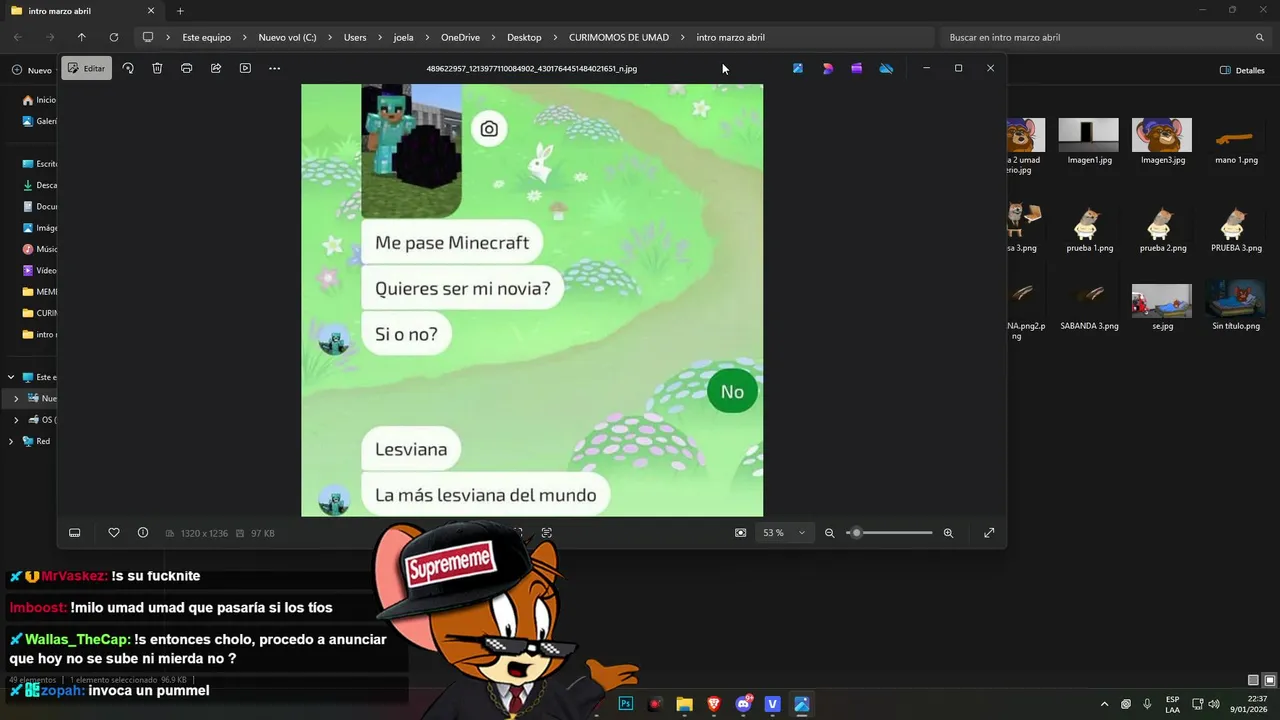This screenshot has height=720, width=1280.
Task: Start slideshow in Photos toolbar
Action: 245,69
